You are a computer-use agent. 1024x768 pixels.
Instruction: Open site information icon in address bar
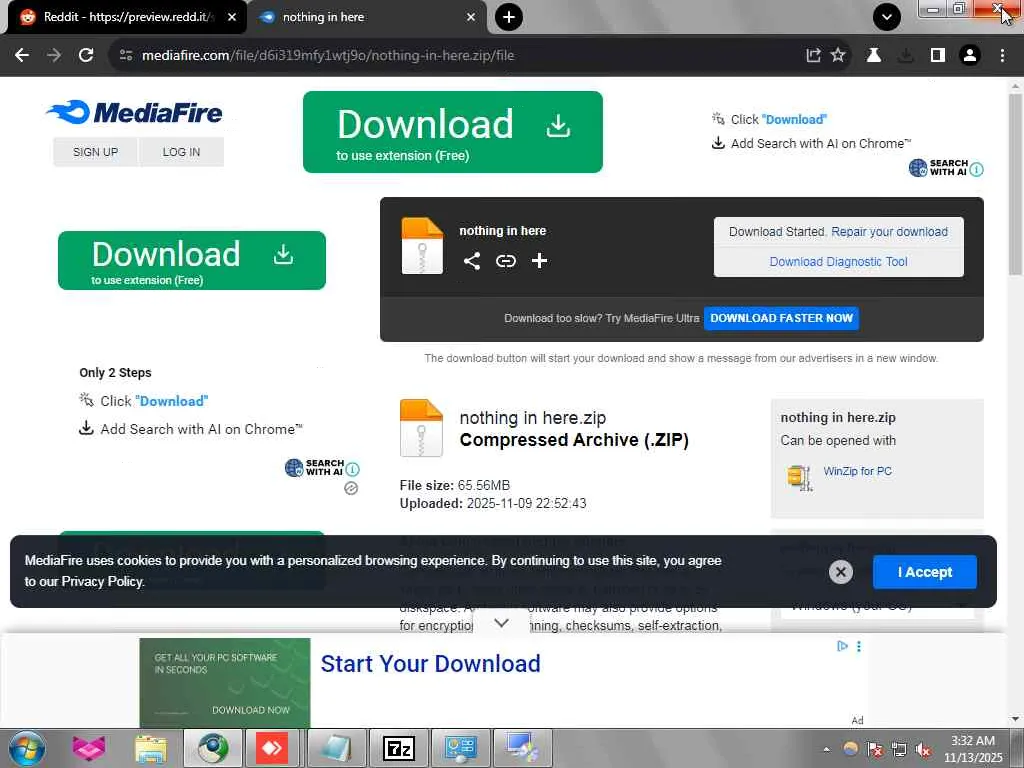pos(126,56)
